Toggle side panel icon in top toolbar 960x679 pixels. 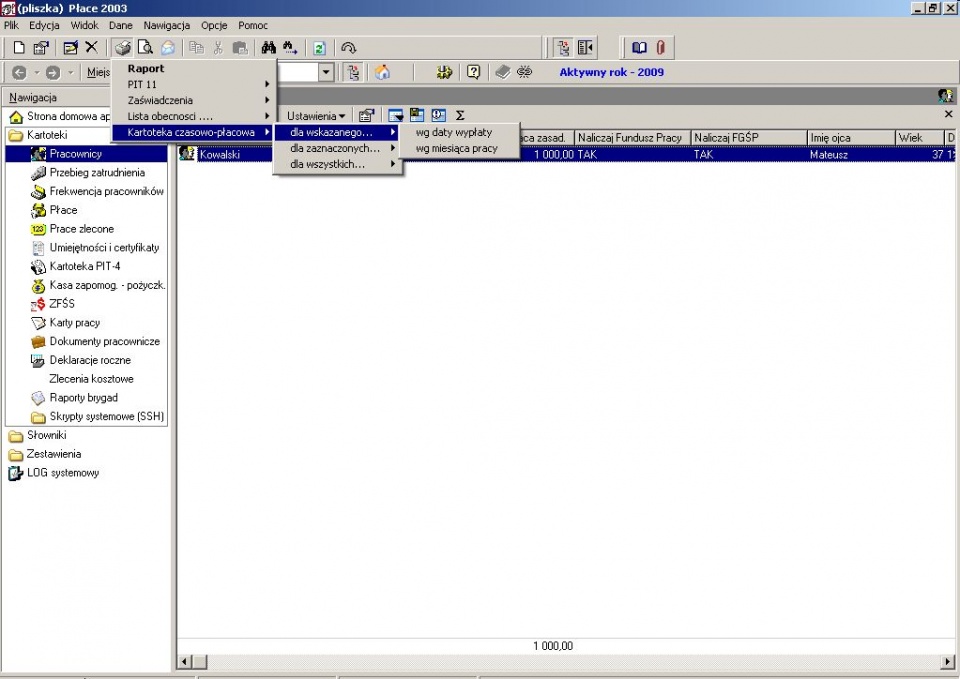tap(585, 48)
